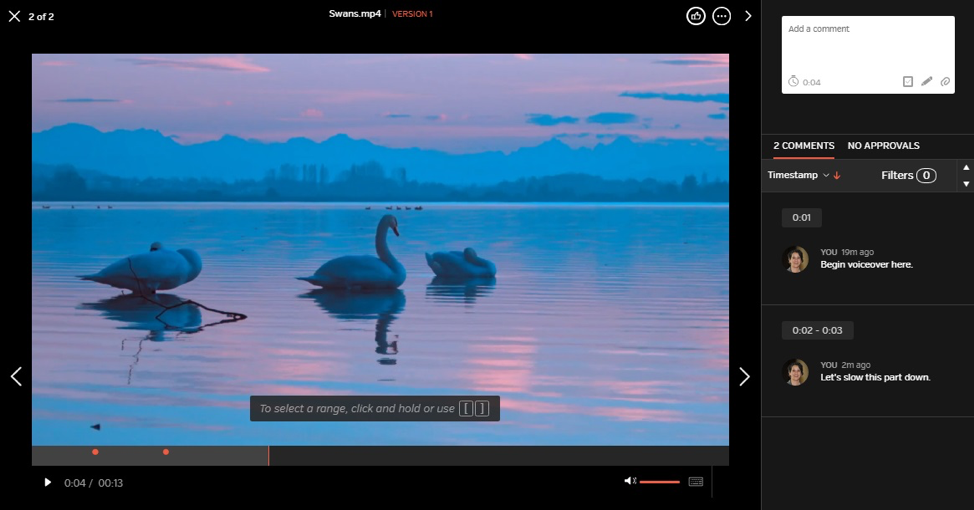Open the more options ellipsis menu
974x510 pixels.
(x=722, y=16)
